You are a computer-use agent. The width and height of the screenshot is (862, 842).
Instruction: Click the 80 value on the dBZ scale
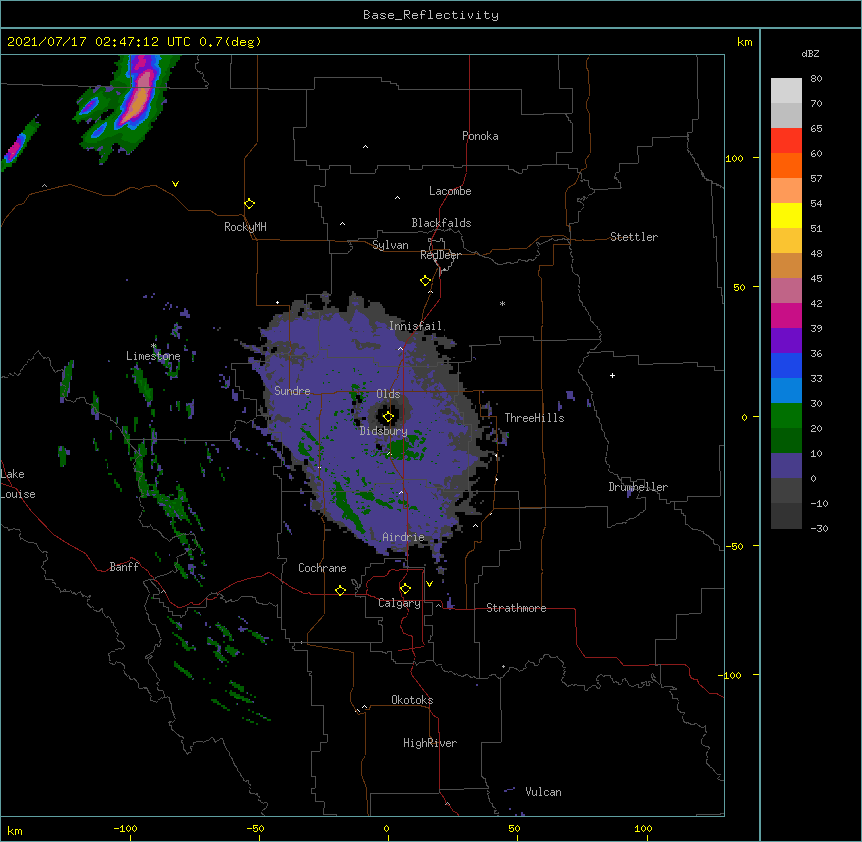tap(816, 79)
